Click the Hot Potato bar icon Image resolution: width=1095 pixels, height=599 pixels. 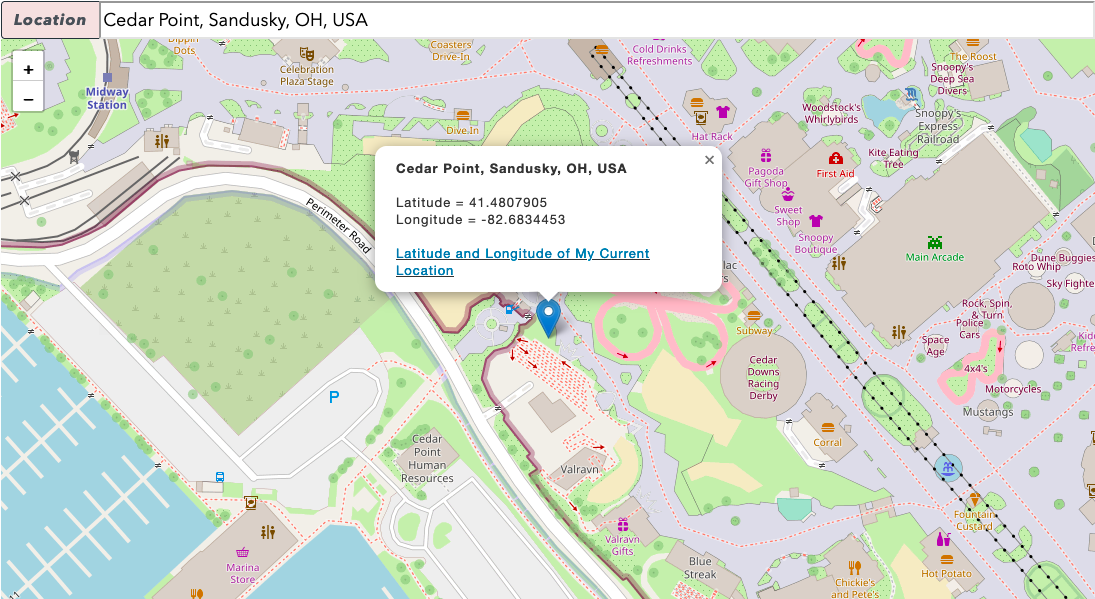coord(943,539)
